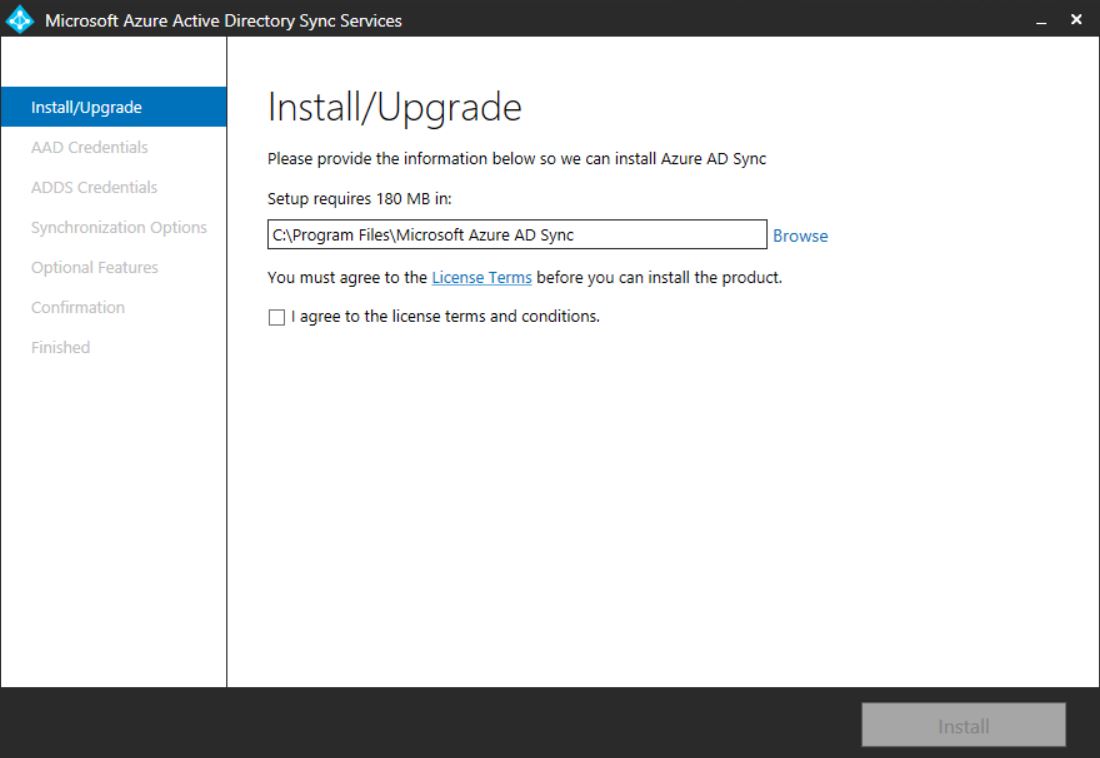Select the Synchronization Options step
Screen dimensions: 1100x758
point(119,227)
